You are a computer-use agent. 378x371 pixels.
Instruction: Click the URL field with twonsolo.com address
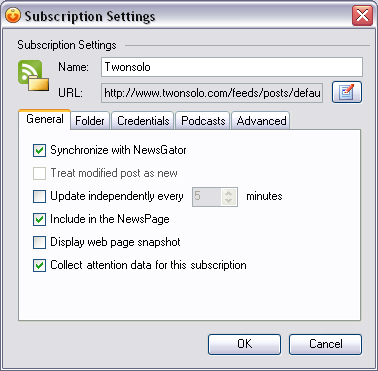pyautogui.click(x=212, y=93)
